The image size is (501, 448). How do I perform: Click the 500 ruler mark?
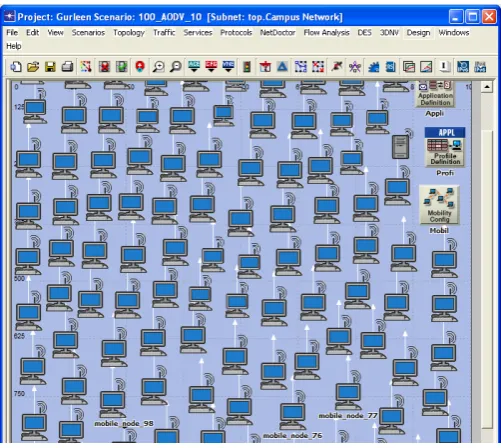[x=19, y=278]
